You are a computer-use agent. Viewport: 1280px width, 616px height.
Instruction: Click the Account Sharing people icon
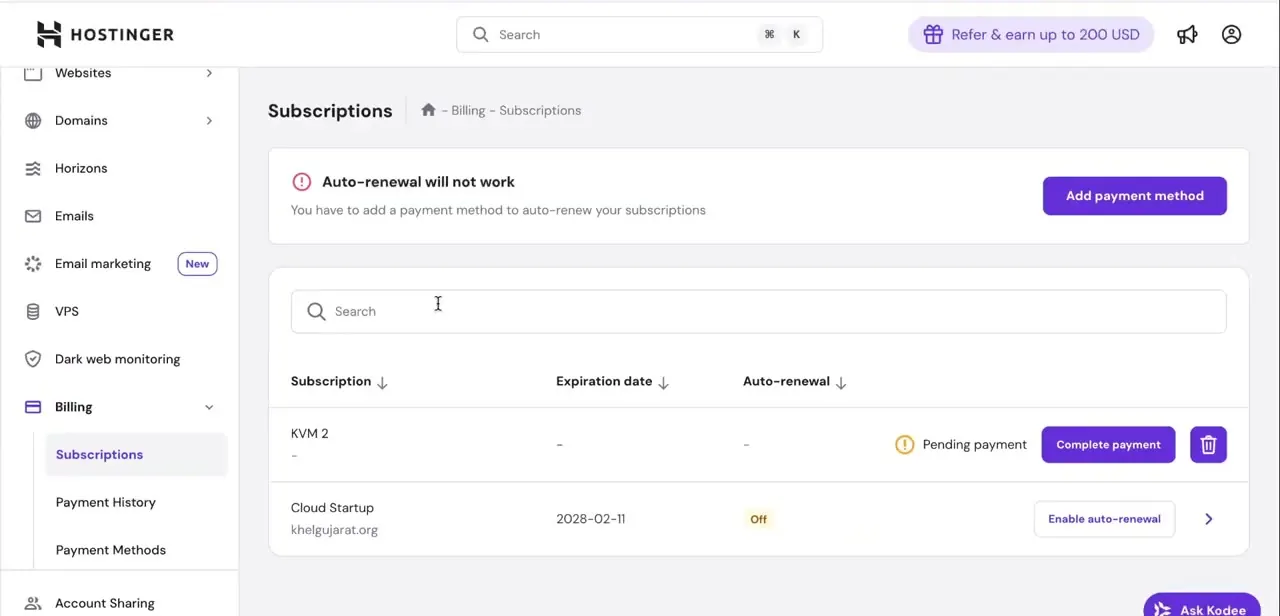pyautogui.click(x=33, y=604)
